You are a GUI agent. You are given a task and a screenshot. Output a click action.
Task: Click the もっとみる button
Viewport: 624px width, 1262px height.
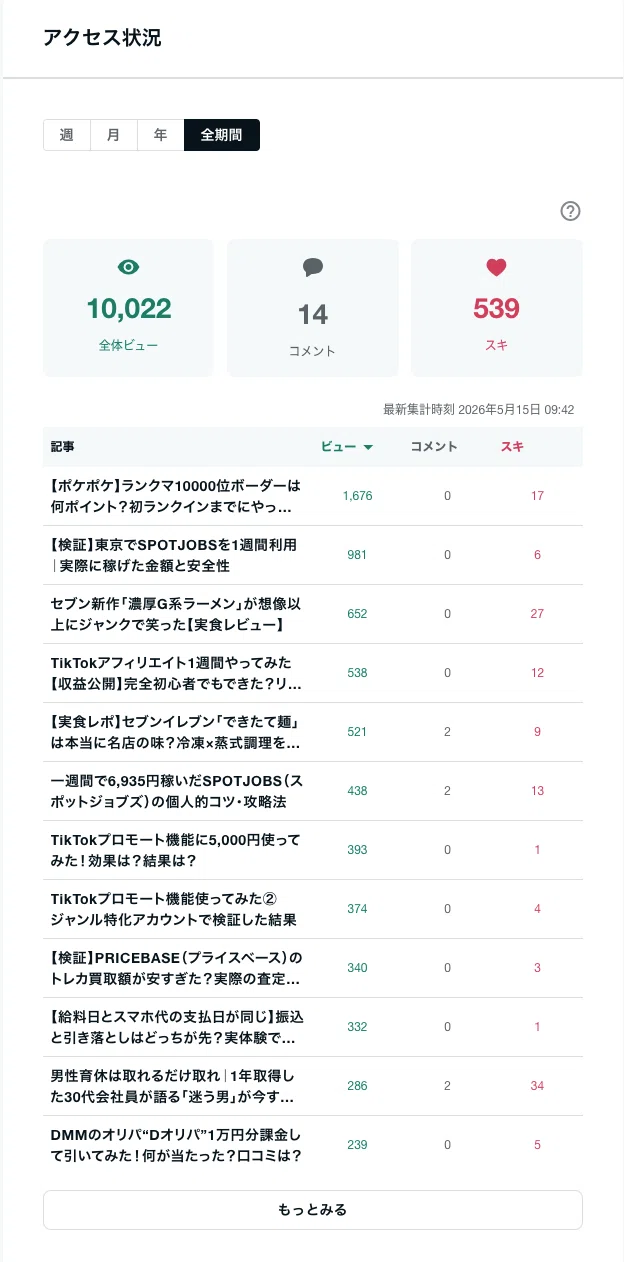(313, 1210)
